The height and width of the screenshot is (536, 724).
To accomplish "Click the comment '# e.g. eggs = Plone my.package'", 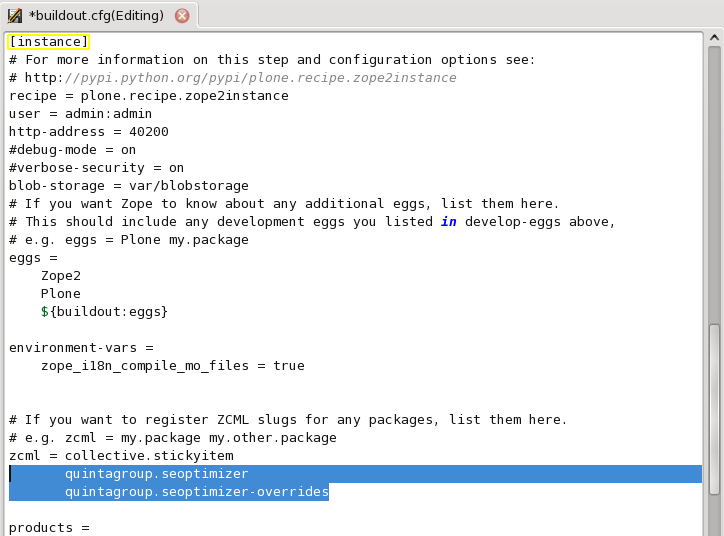I will (x=129, y=240).
